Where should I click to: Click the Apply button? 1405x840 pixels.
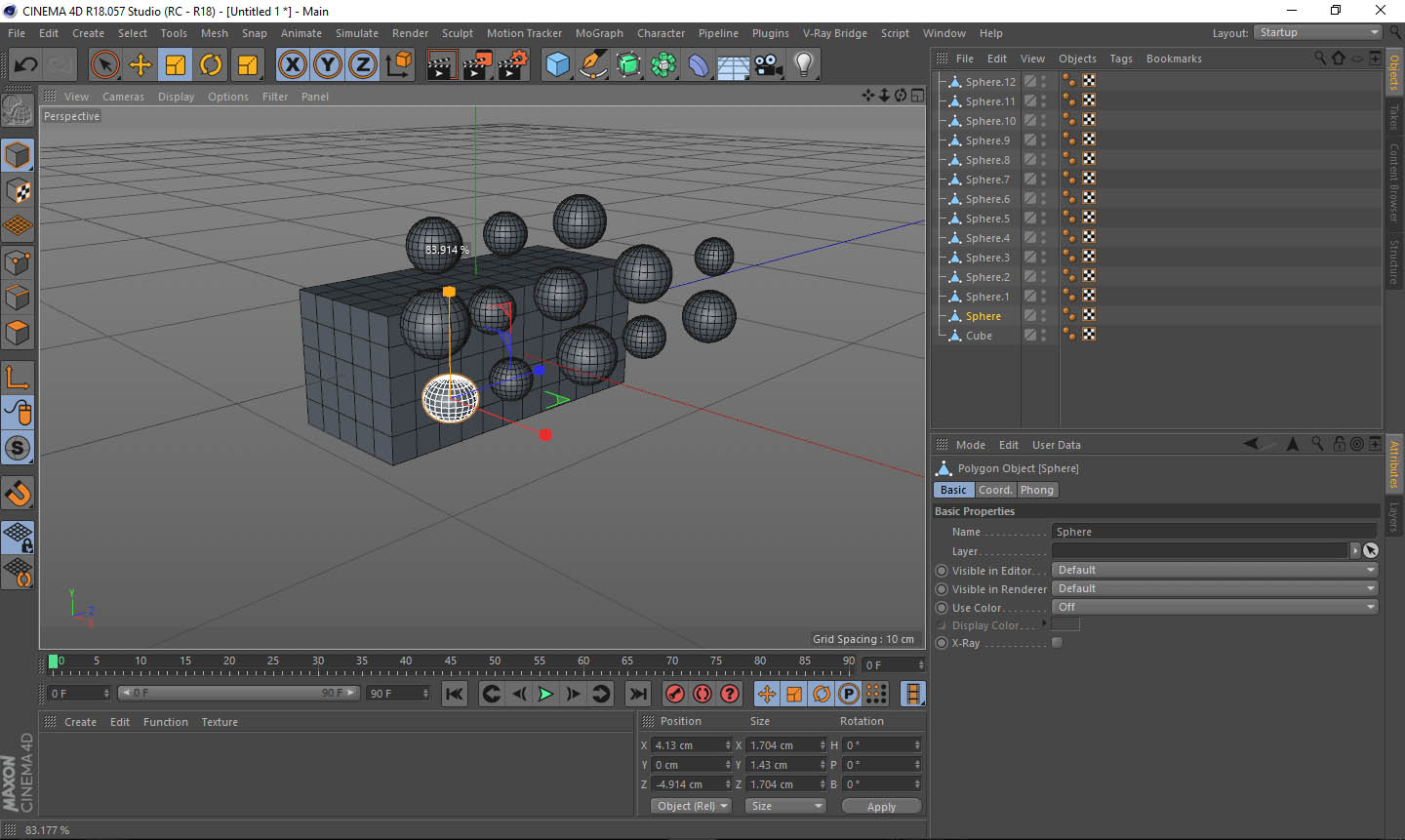pos(880,807)
